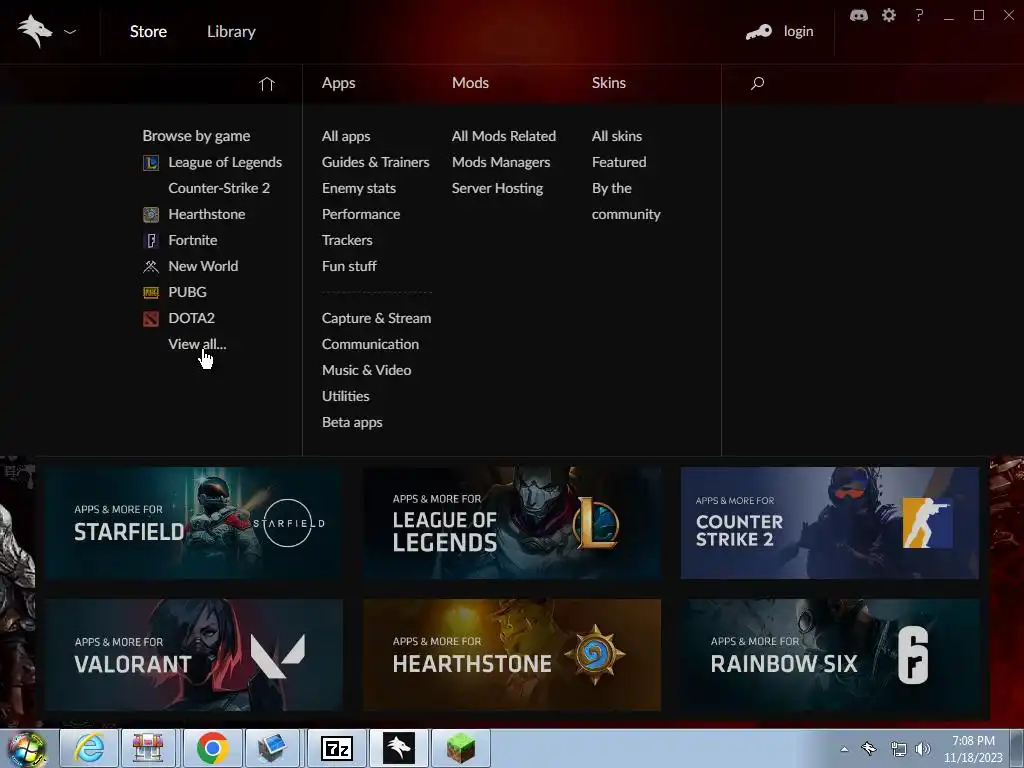Select Featured skins
1024x768 pixels.
click(x=618, y=162)
